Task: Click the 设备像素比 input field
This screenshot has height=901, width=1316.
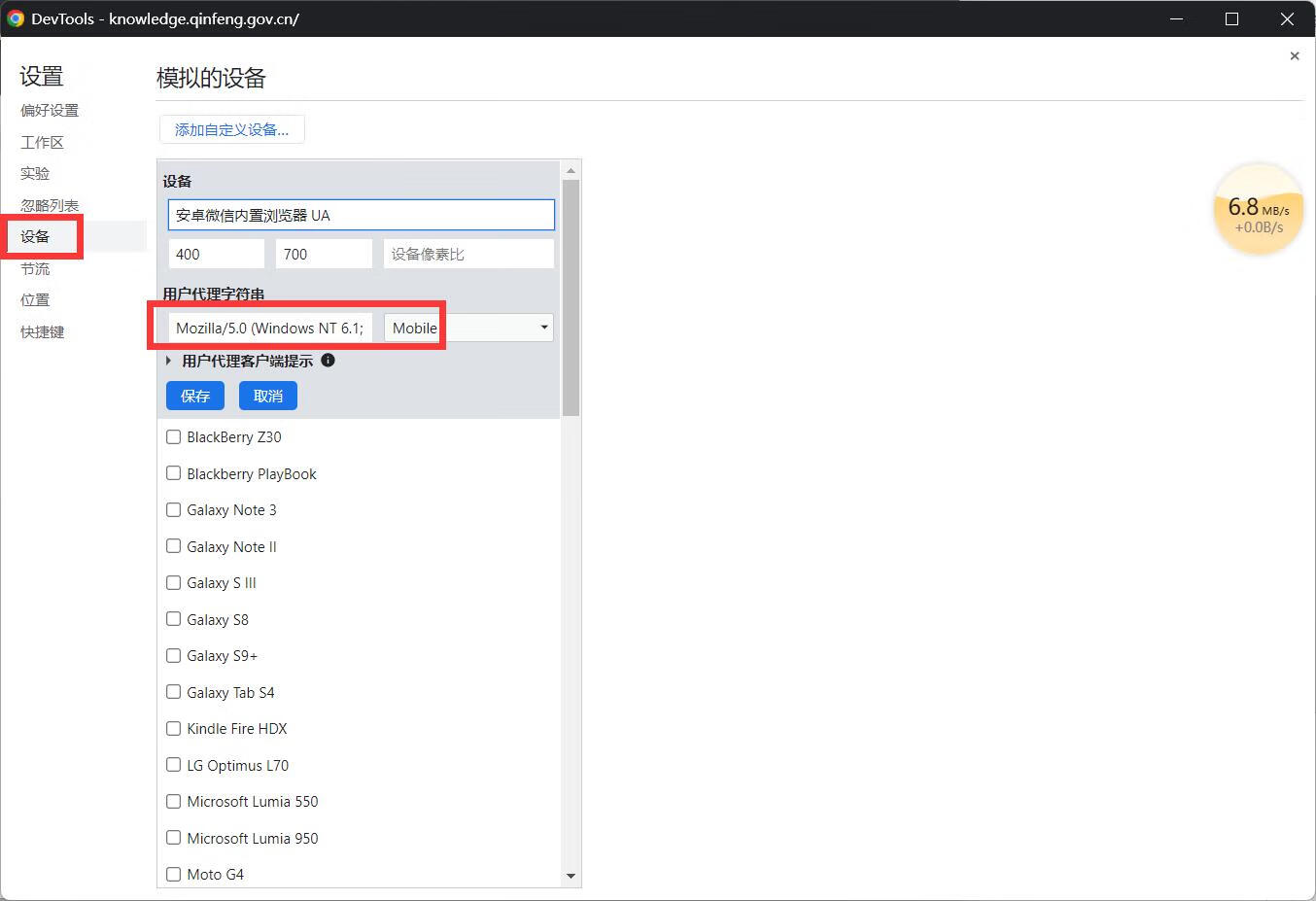Action: coord(468,254)
